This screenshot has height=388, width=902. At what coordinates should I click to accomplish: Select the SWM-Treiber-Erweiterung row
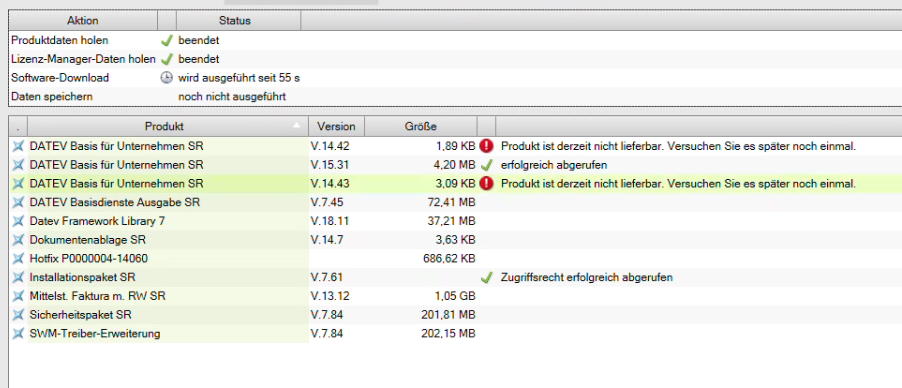(x=454, y=333)
